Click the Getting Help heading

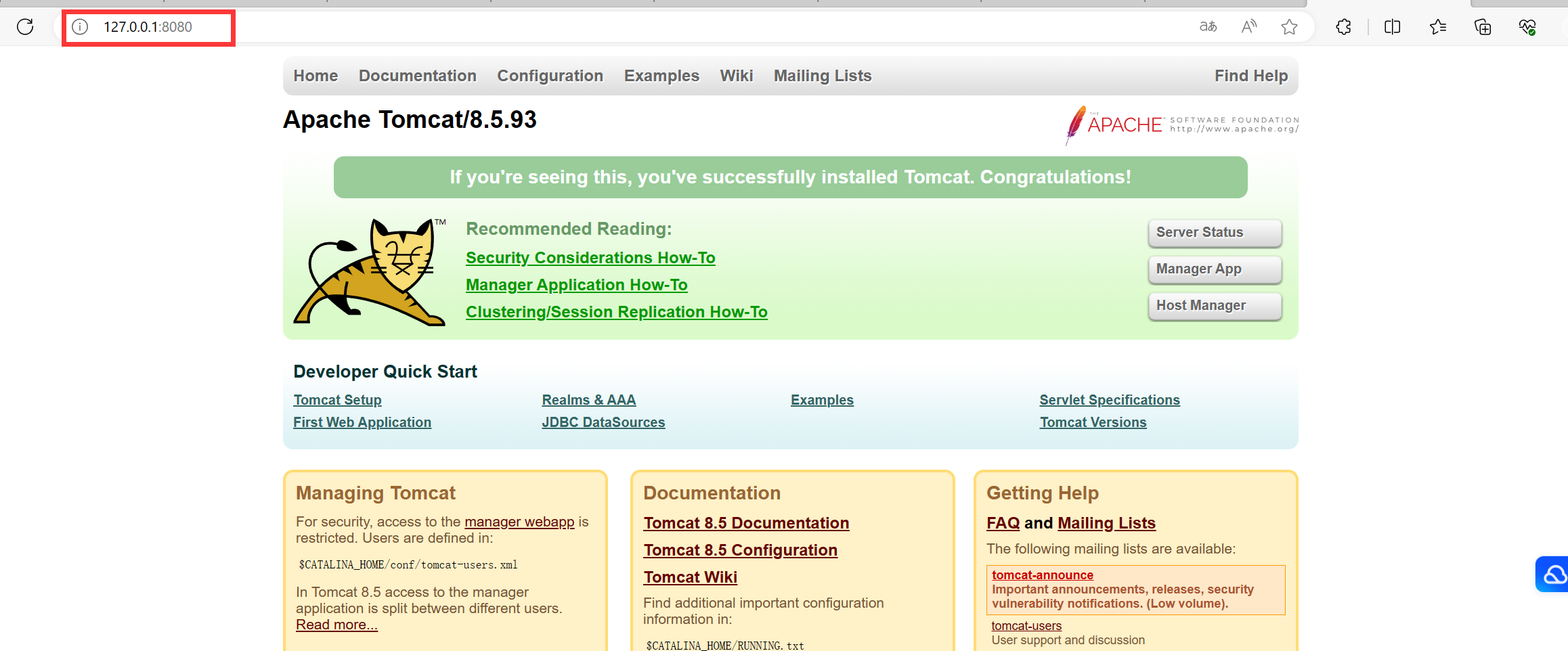click(1043, 493)
